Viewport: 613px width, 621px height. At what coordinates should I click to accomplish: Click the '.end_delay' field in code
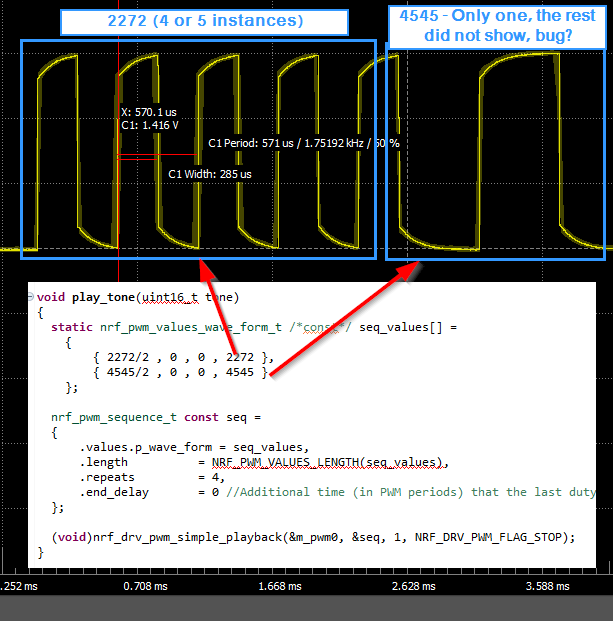[x=114, y=492]
